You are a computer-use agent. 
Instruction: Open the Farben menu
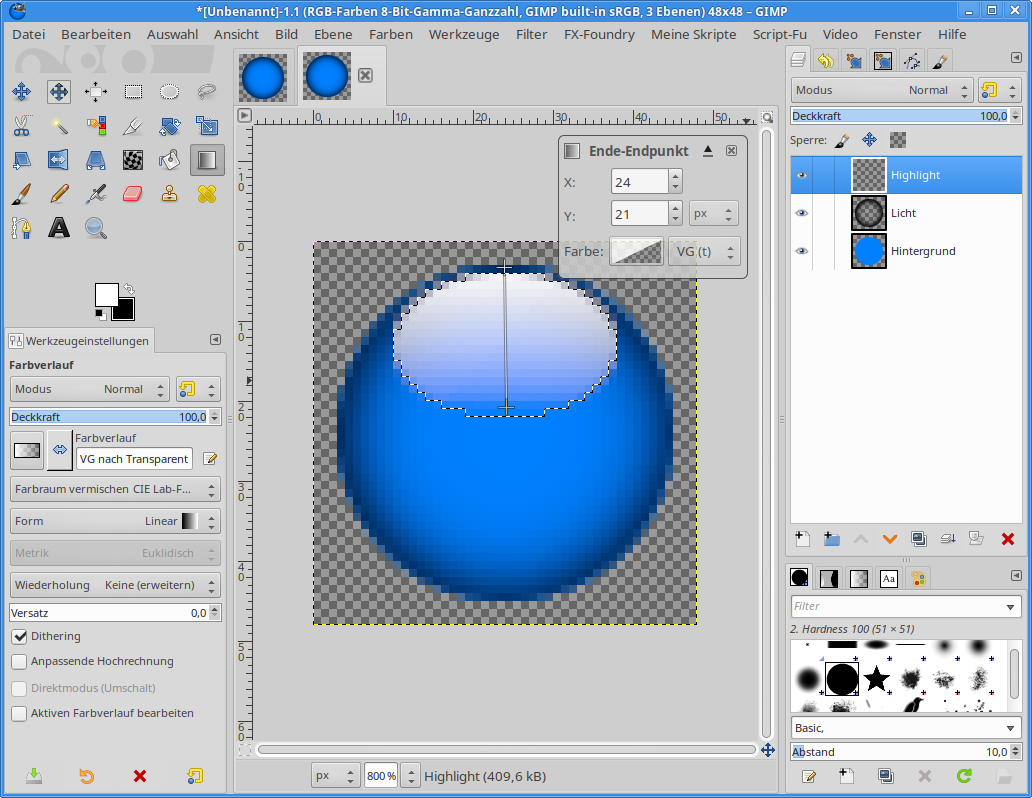tap(390, 34)
